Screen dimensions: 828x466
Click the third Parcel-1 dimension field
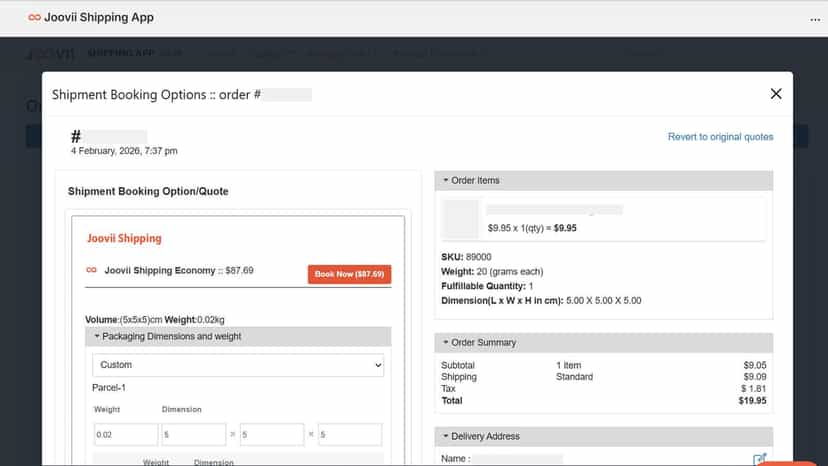coord(350,435)
